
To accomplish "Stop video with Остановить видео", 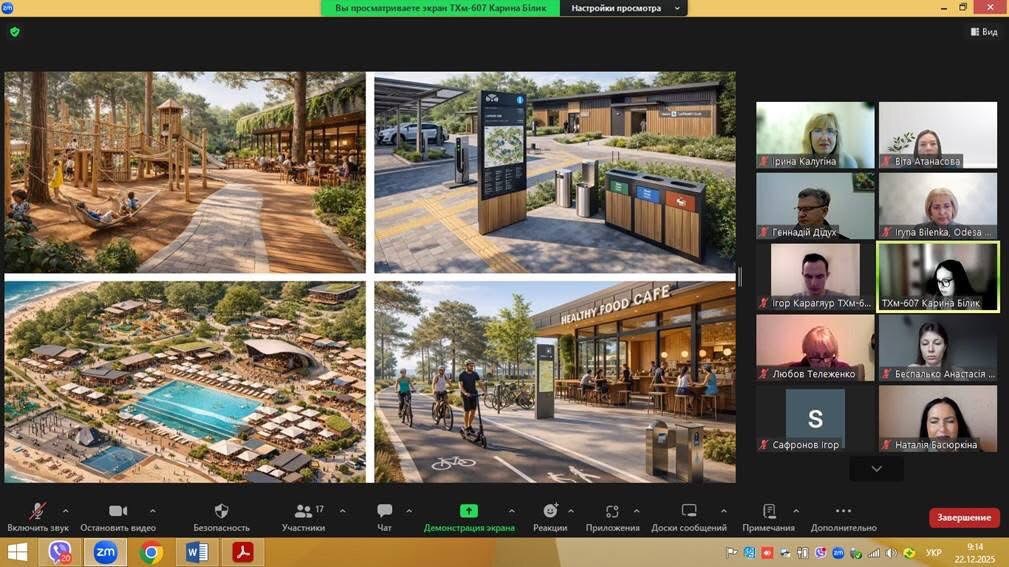I will 118,512.
